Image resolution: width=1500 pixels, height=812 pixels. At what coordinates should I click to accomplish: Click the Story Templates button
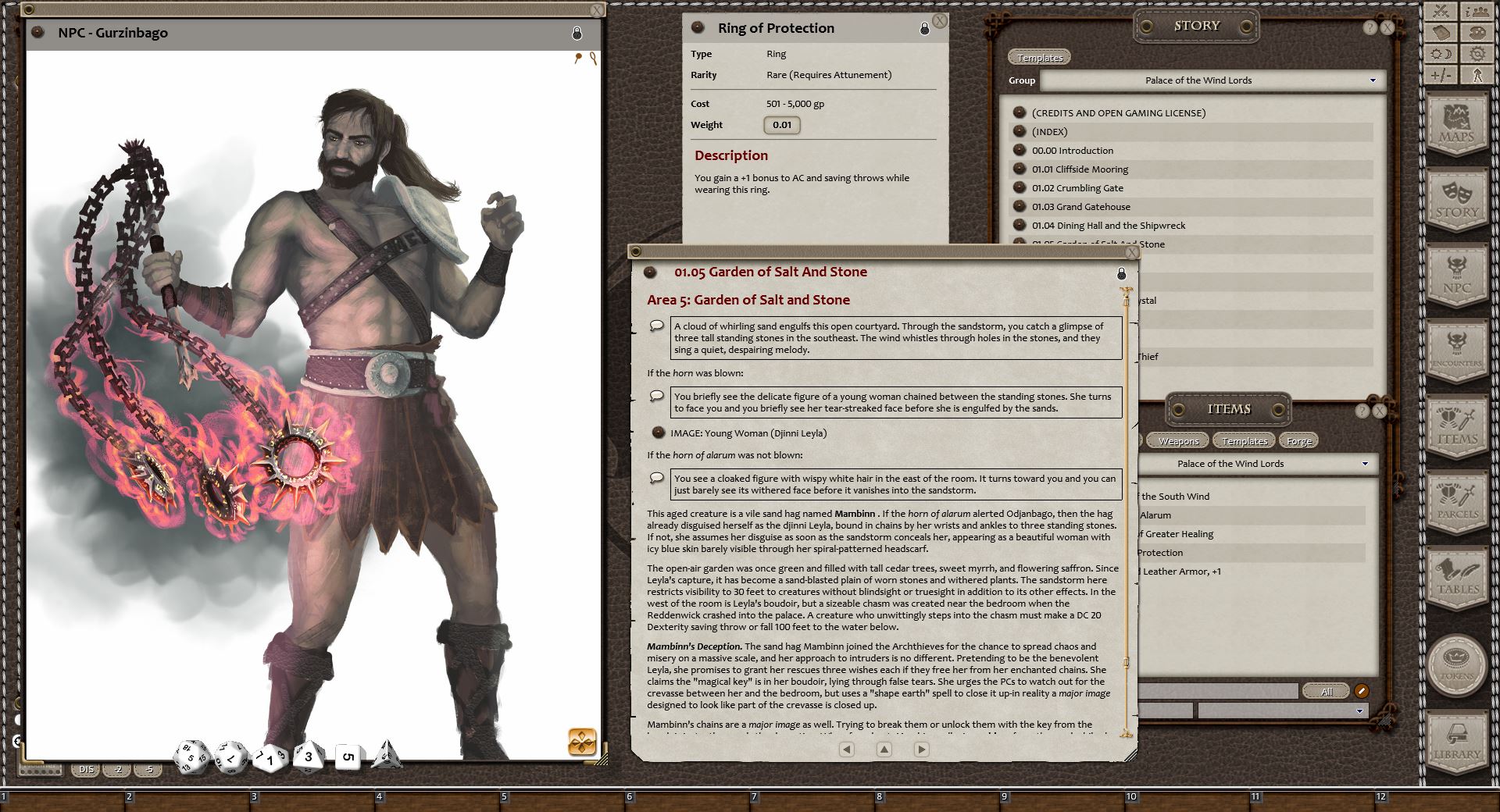click(x=1040, y=58)
